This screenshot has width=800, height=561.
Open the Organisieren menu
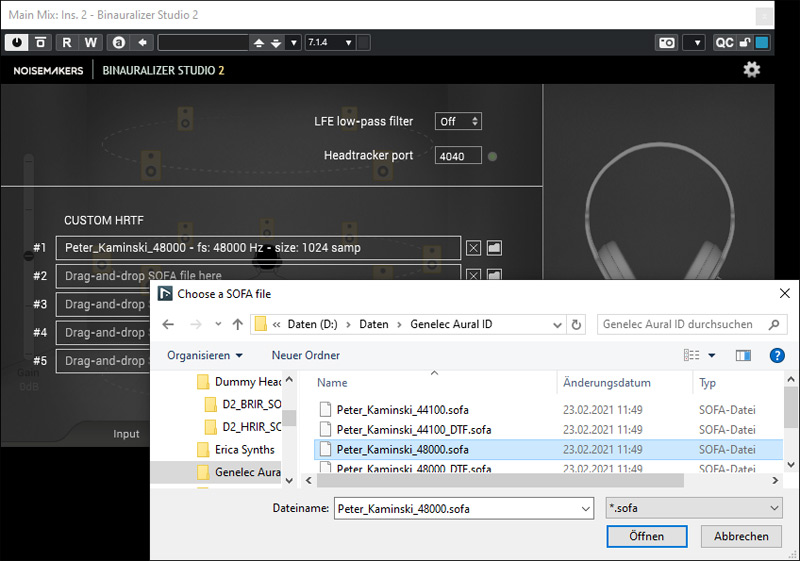(205, 355)
